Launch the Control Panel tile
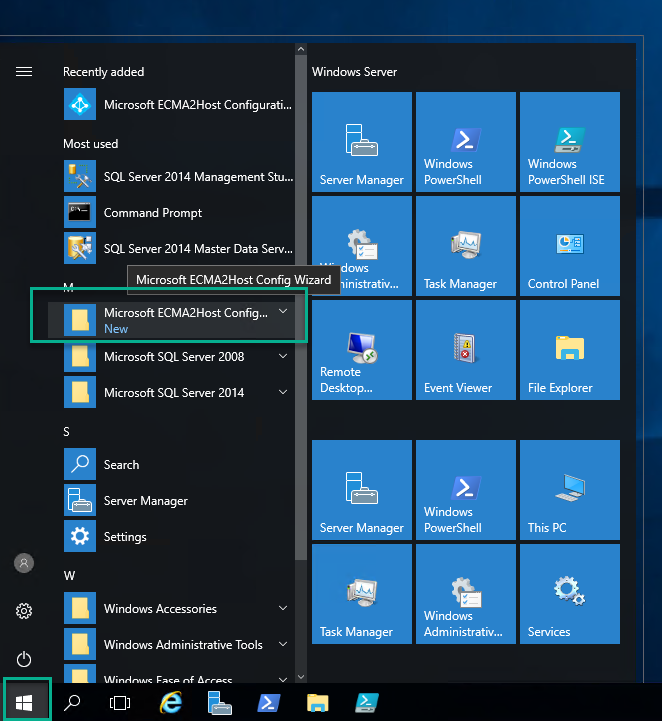Image resolution: width=662 pixels, height=721 pixels. (x=569, y=246)
